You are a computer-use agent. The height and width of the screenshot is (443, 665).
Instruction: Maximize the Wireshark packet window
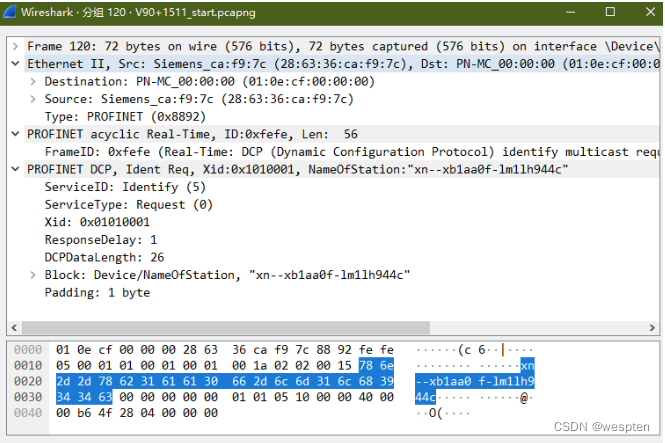coord(610,12)
